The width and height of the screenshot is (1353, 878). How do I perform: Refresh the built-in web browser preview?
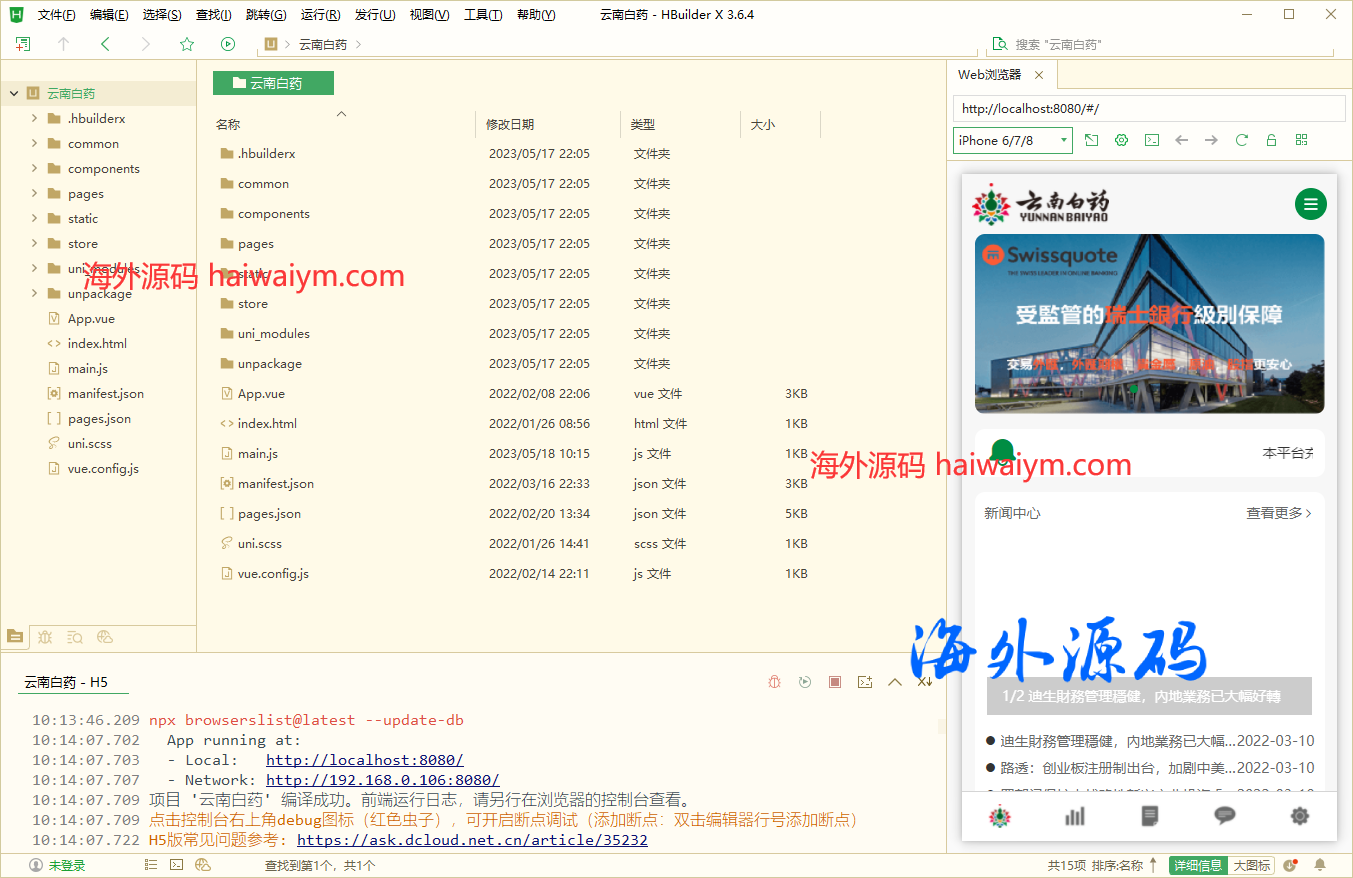pos(1242,140)
